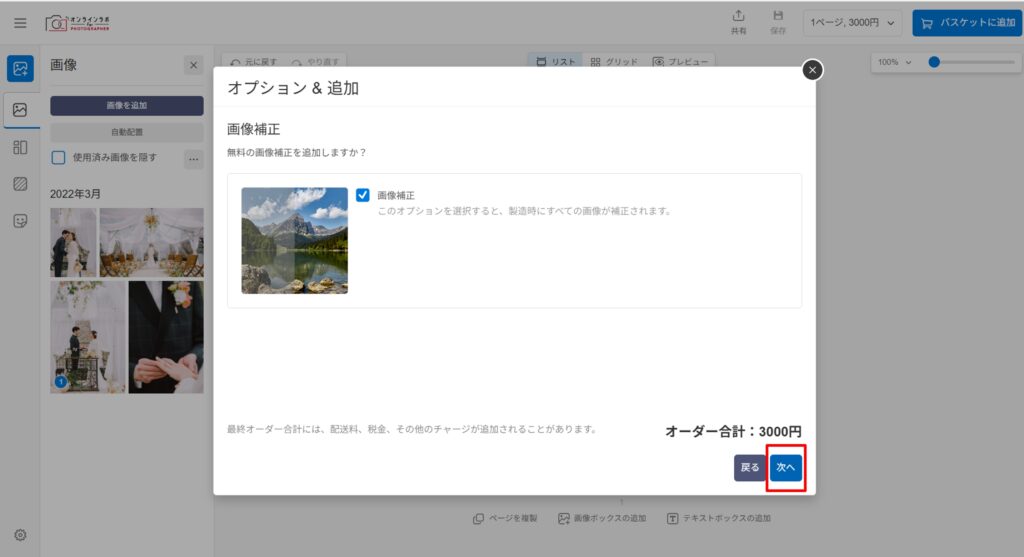Close the options dialog with X
The image size is (1024, 557).
coord(812,69)
